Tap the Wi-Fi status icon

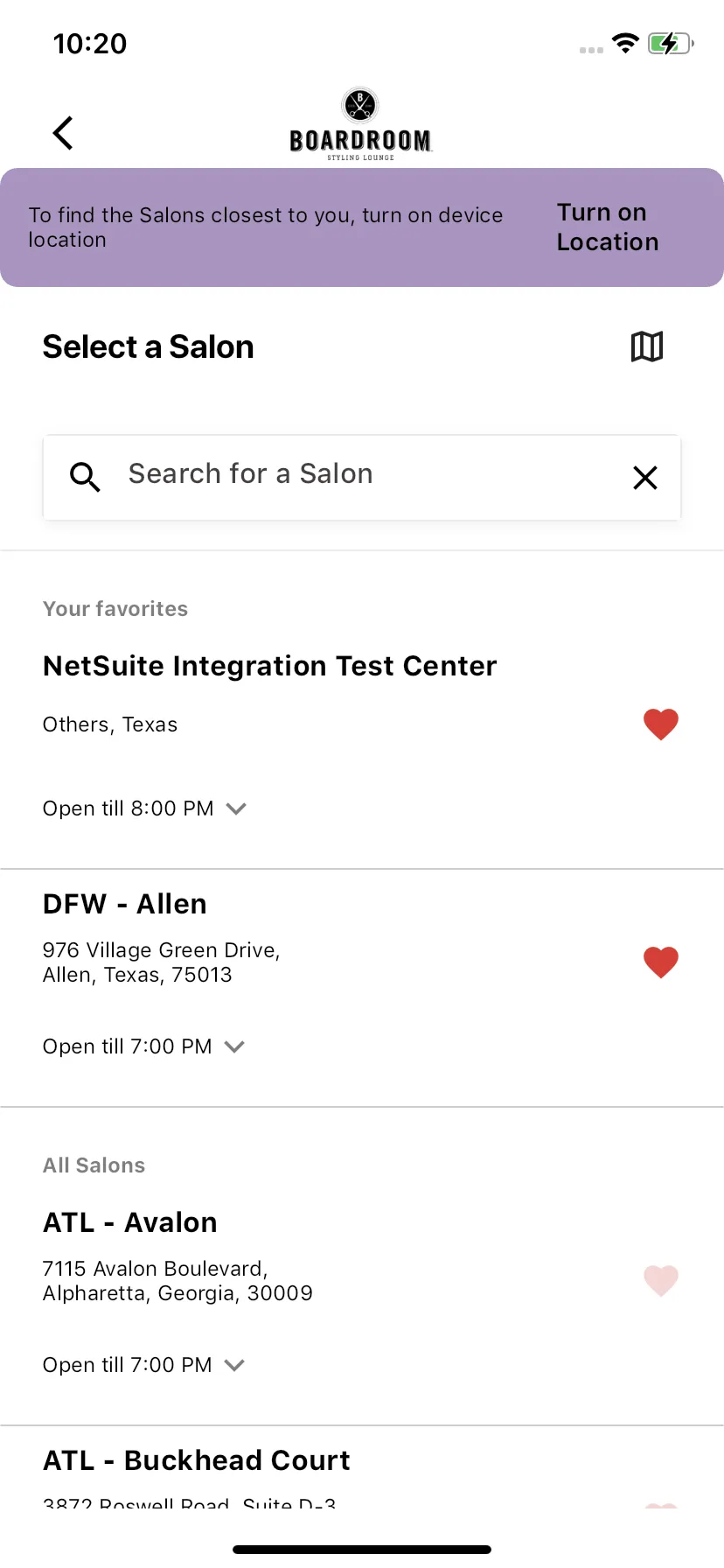(625, 44)
